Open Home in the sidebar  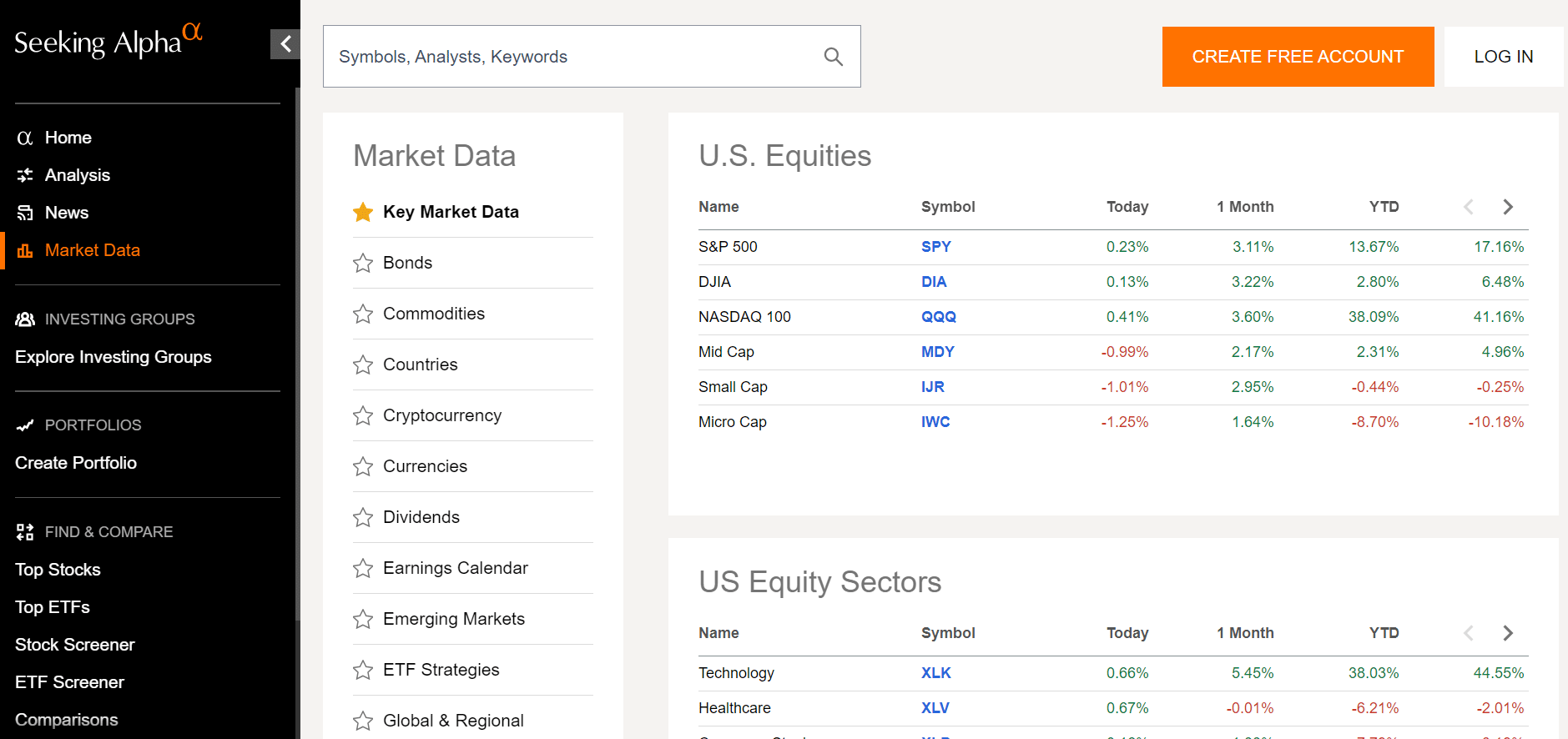(68, 138)
